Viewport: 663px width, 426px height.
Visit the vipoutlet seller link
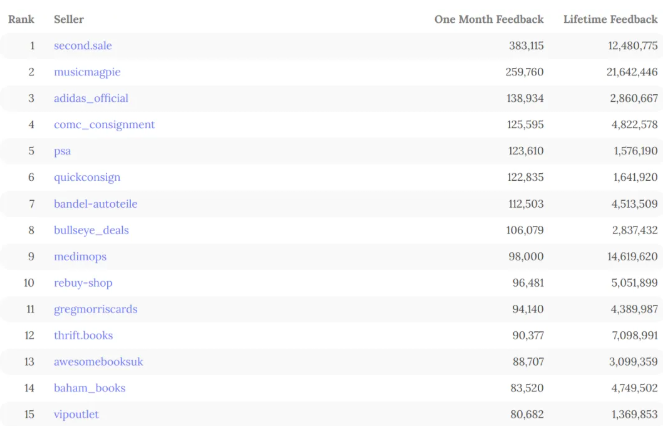76,414
